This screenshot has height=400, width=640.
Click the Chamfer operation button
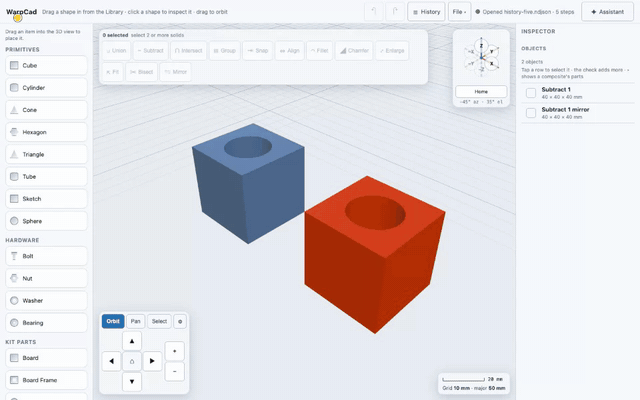coord(354,51)
